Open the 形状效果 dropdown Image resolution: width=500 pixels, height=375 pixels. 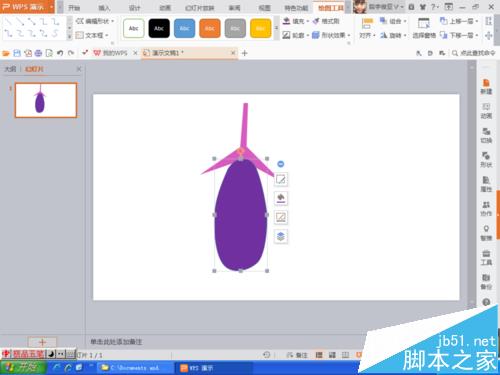[331, 35]
